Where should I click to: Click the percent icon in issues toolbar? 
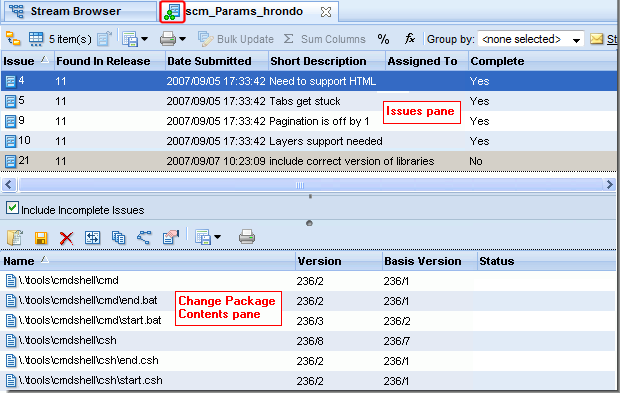pyautogui.click(x=383, y=39)
